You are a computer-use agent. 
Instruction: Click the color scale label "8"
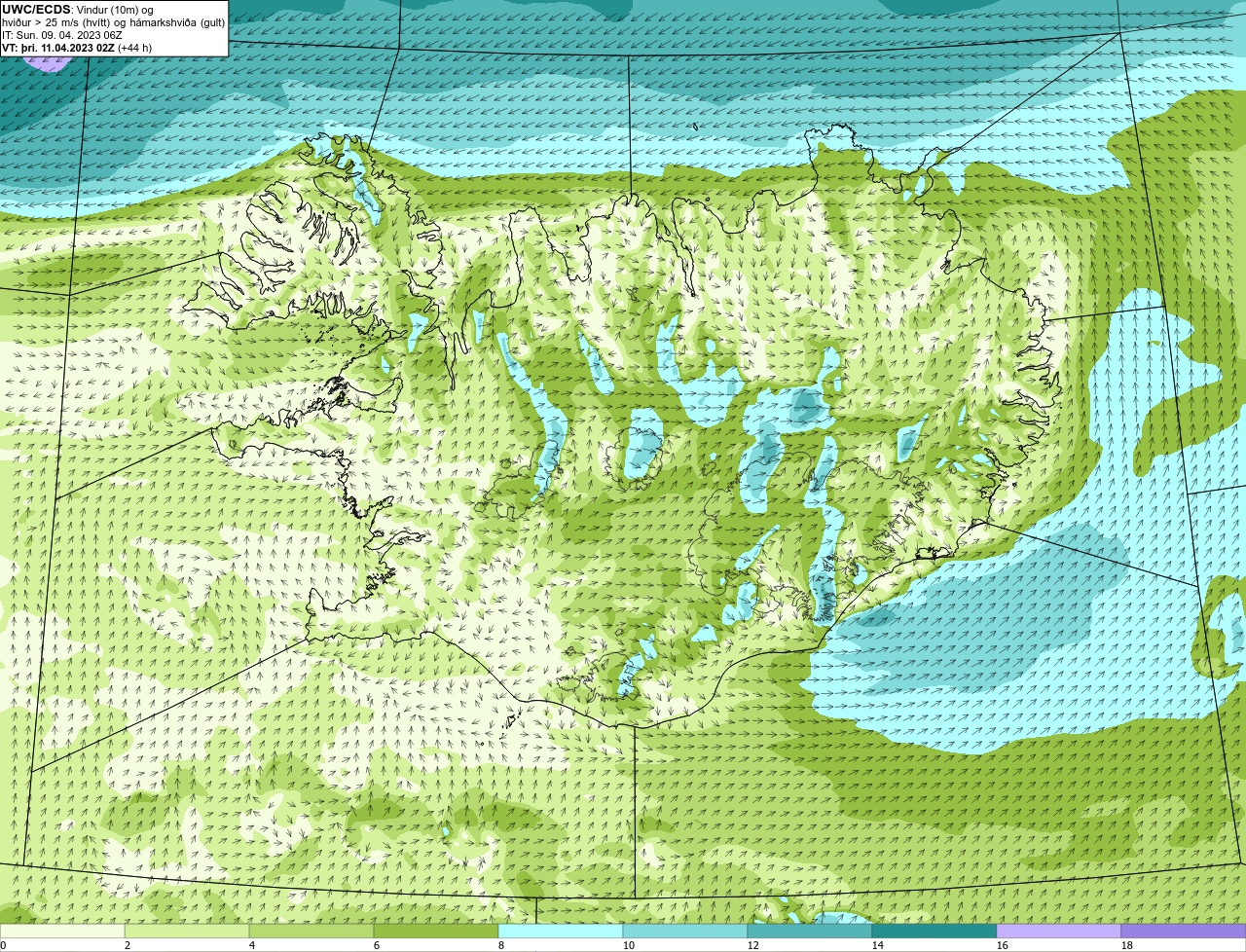click(501, 945)
